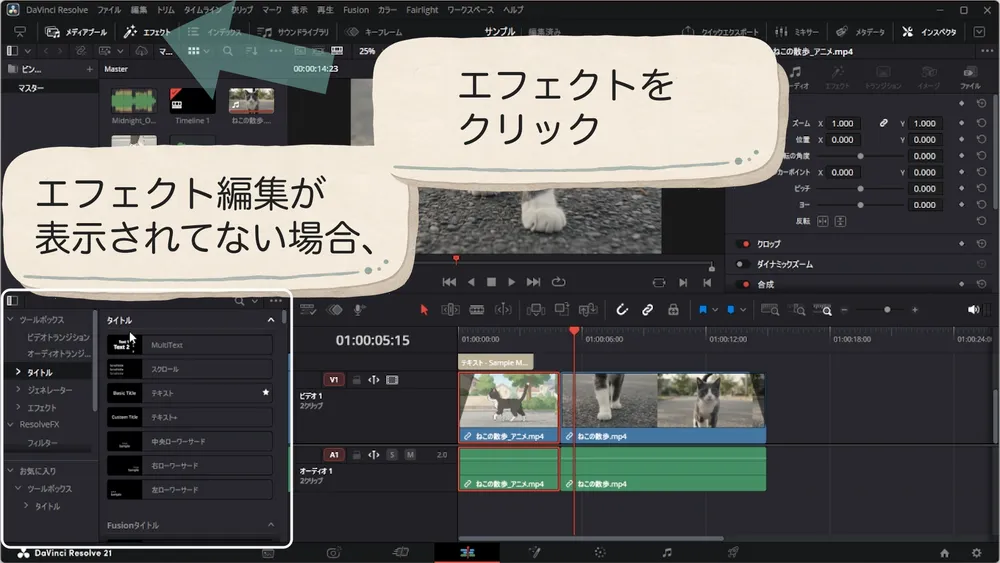Play the timeline forward
This screenshot has width=1000, height=563.
pos(511,282)
